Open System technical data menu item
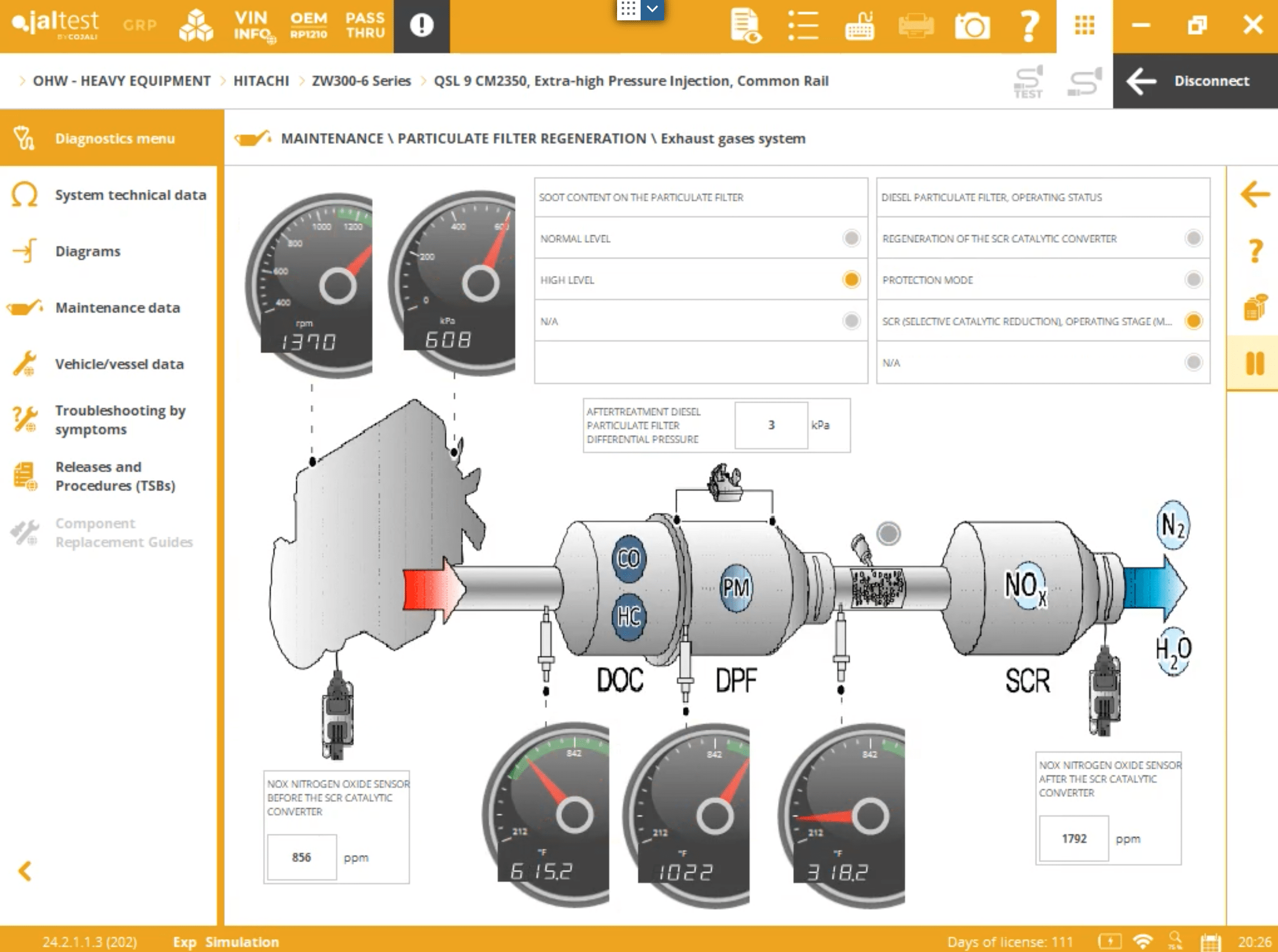This screenshot has height=952, width=1278. [130, 195]
